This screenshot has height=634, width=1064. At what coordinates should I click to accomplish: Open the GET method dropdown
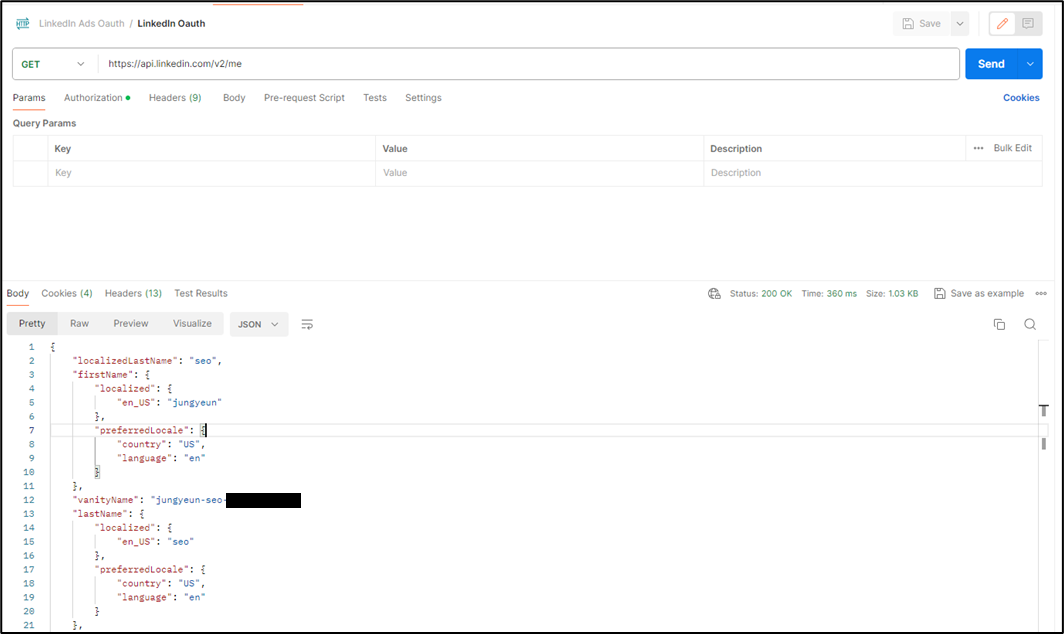pyautogui.click(x=53, y=64)
